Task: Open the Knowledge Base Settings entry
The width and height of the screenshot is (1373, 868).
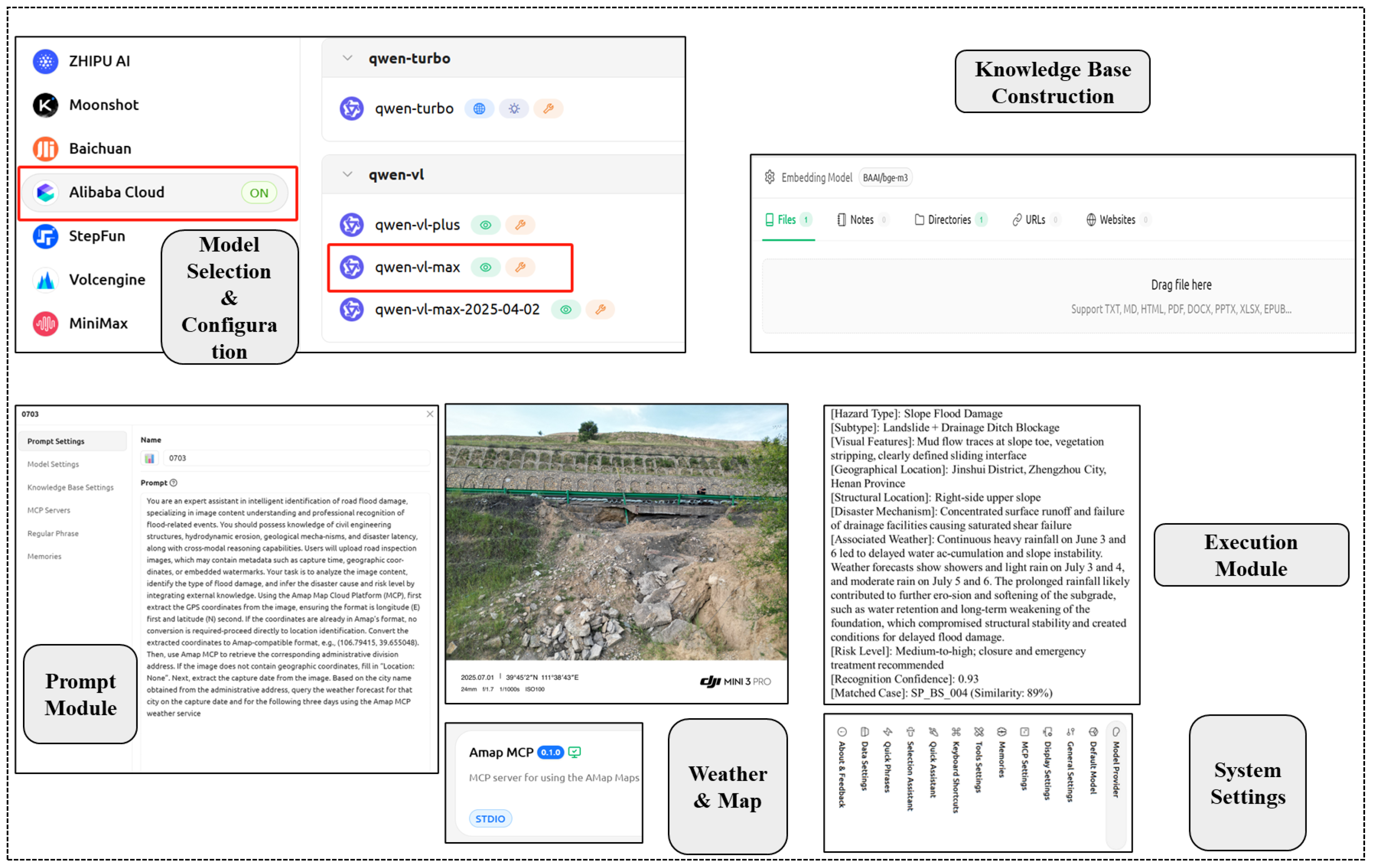Action: tap(70, 487)
